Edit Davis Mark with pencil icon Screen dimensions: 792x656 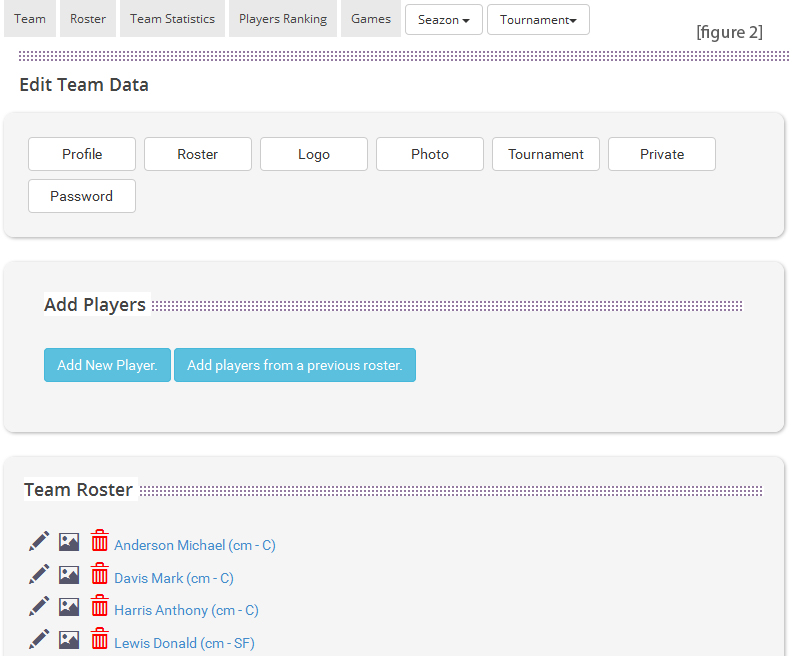click(39, 575)
